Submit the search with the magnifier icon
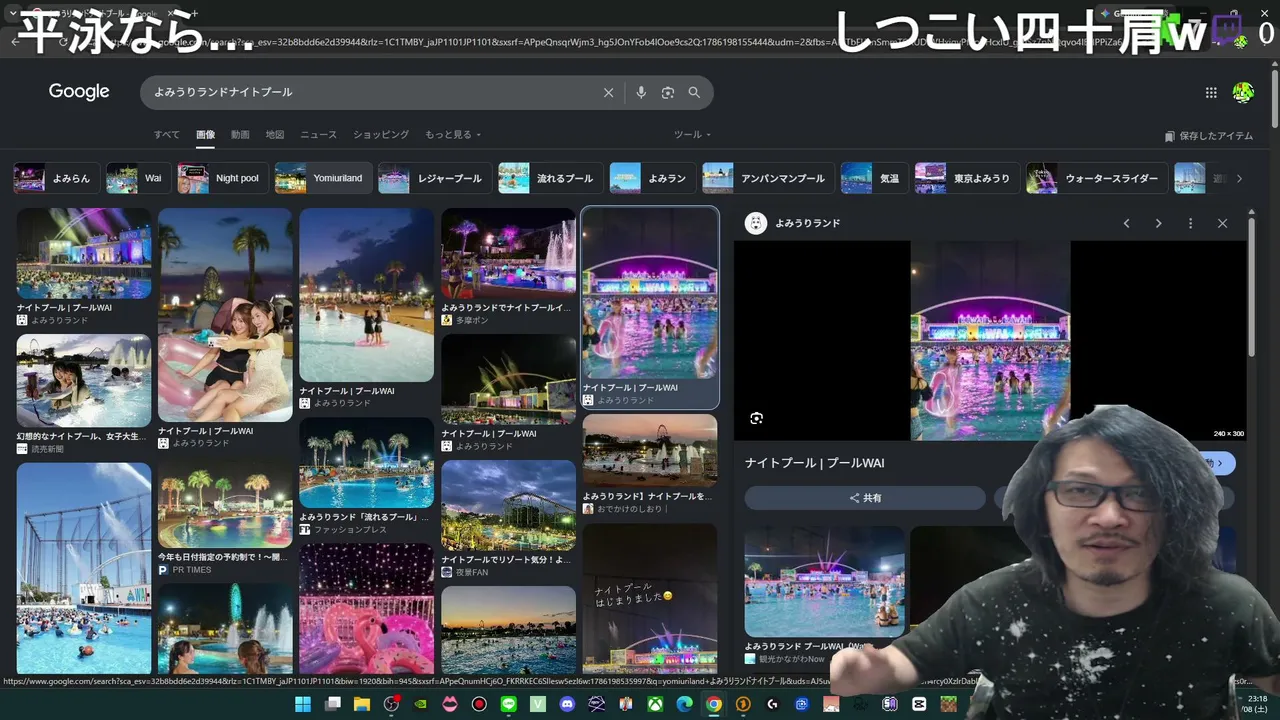The image size is (1280, 720). pyautogui.click(x=694, y=93)
